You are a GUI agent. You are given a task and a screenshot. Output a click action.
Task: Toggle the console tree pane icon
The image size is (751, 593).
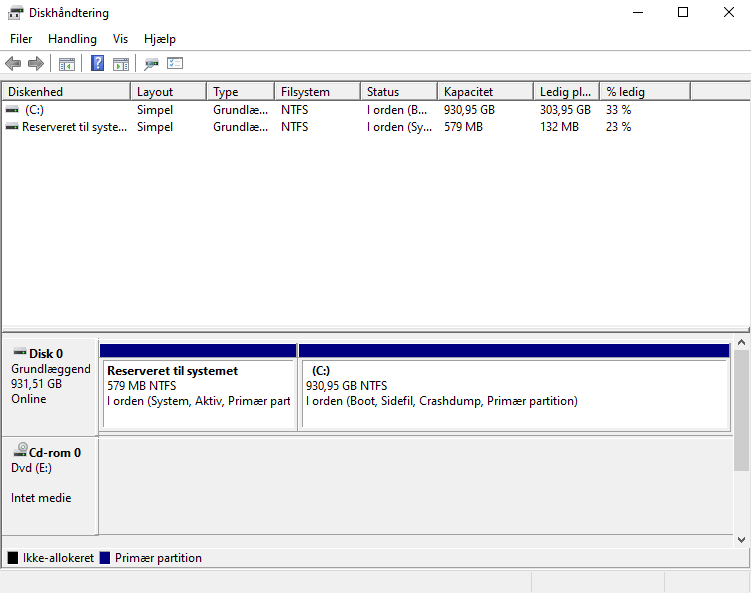point(67,64)
